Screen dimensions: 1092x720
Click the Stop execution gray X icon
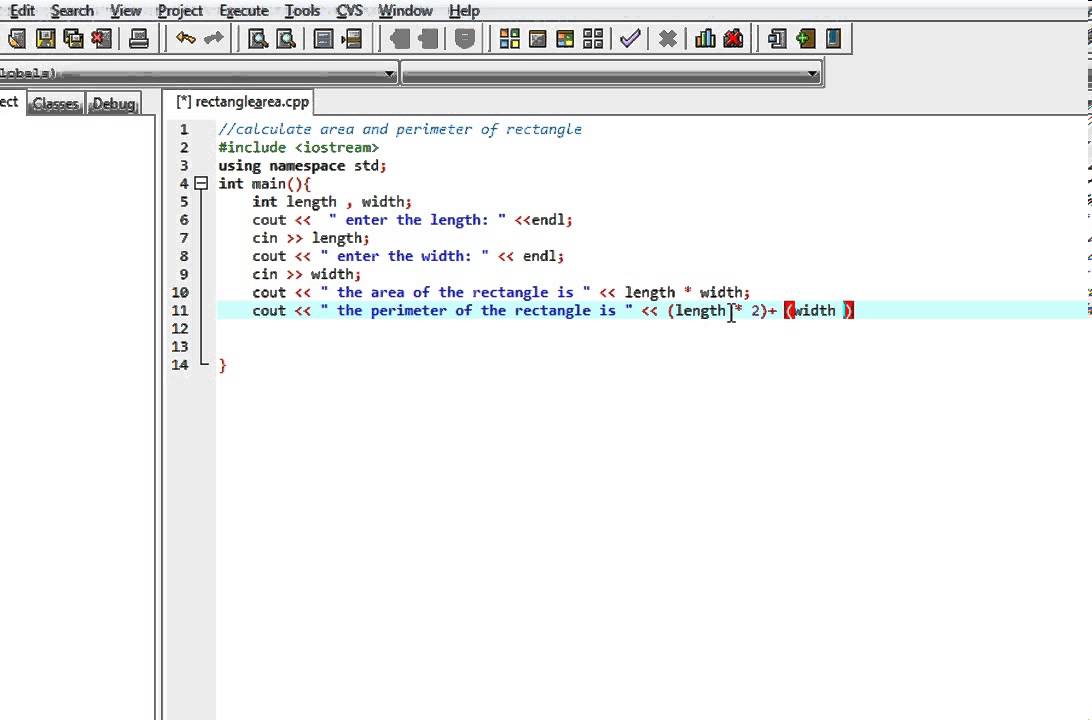(x=667, y=38)
